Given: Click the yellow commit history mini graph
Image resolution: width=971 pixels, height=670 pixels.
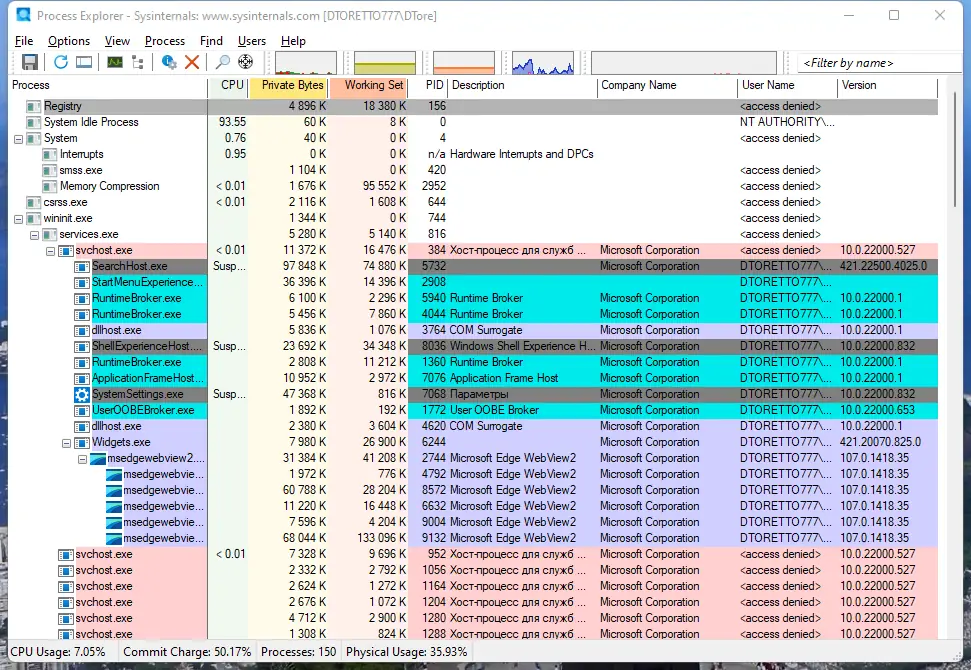Looking at the screenshot, I should click(x=385, y=63).
